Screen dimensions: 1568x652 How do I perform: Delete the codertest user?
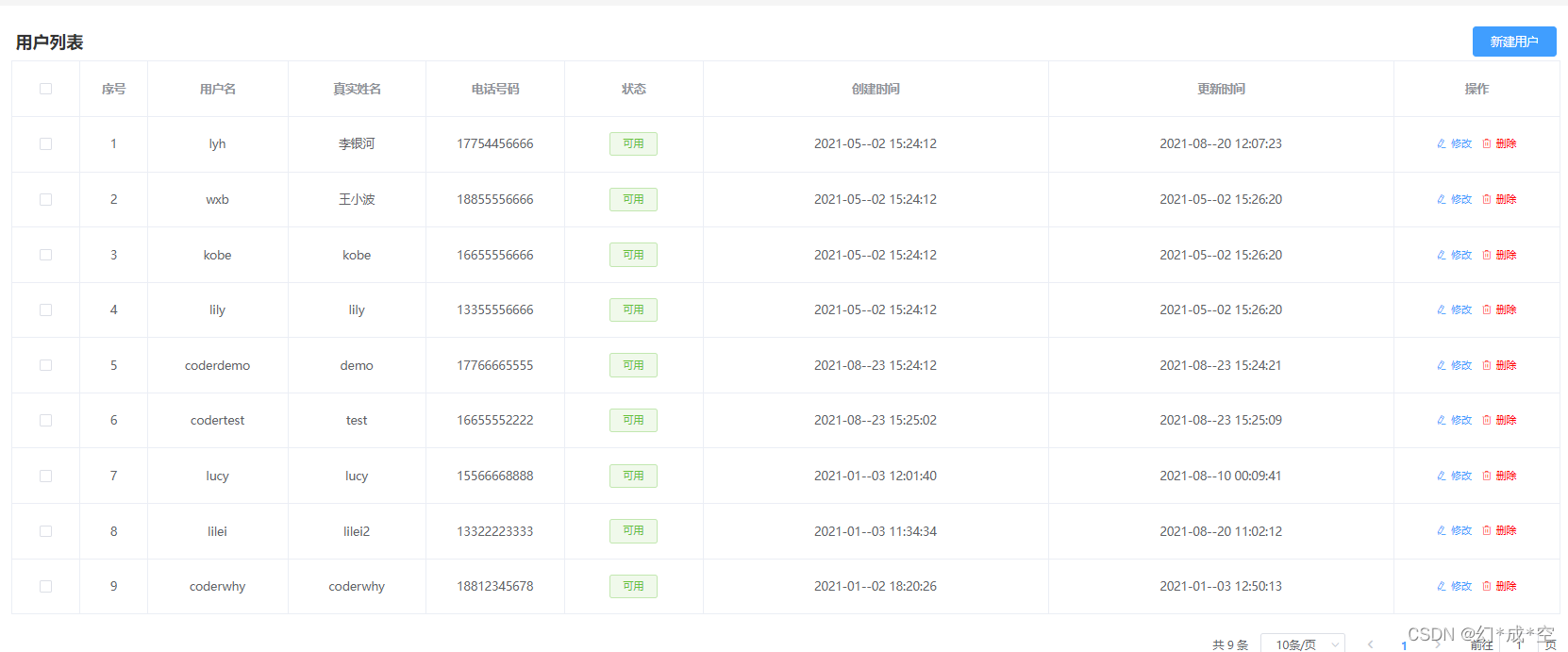[1499, 420]
